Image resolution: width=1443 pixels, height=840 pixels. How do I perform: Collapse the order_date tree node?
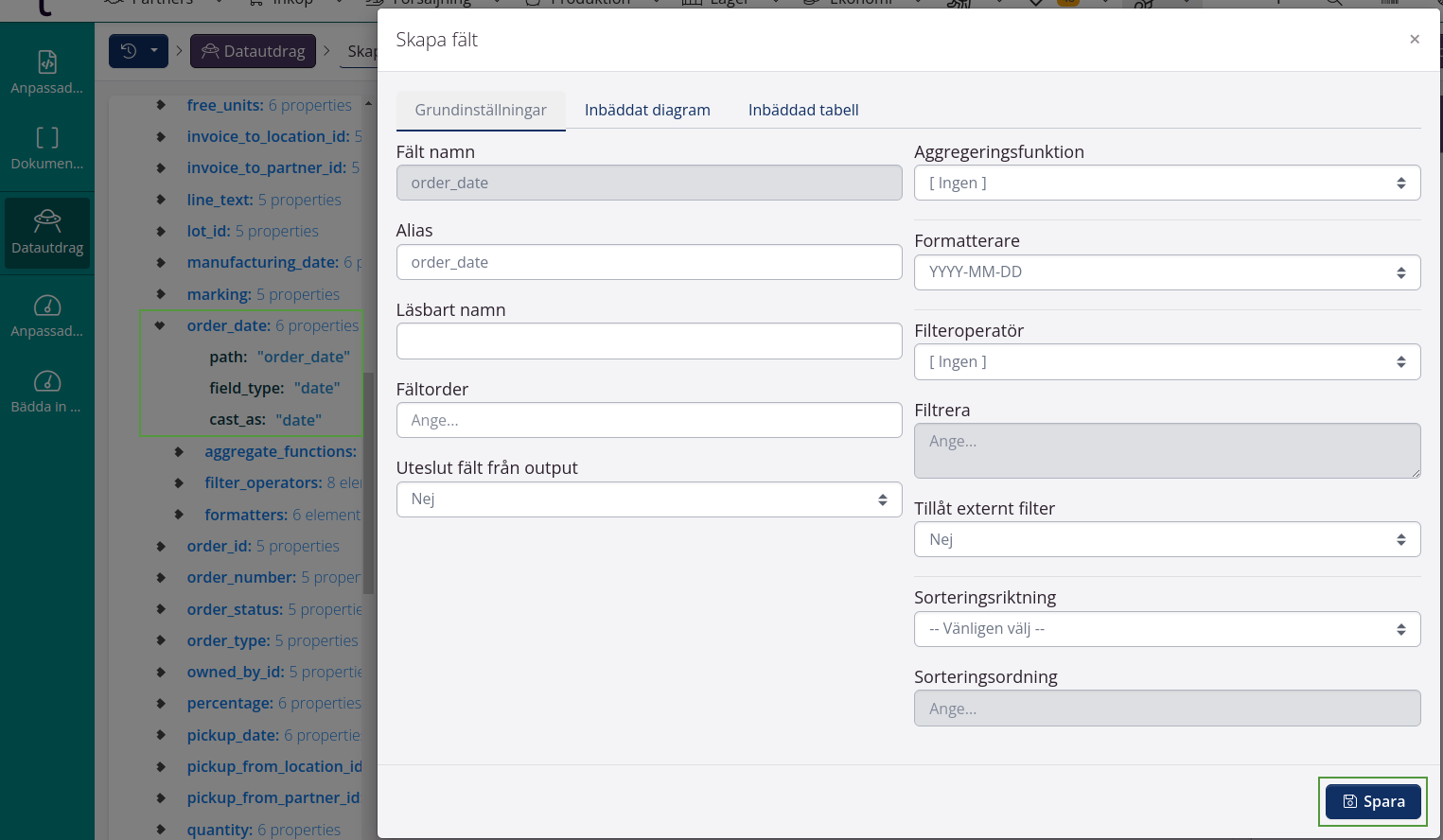pos(160,325)
